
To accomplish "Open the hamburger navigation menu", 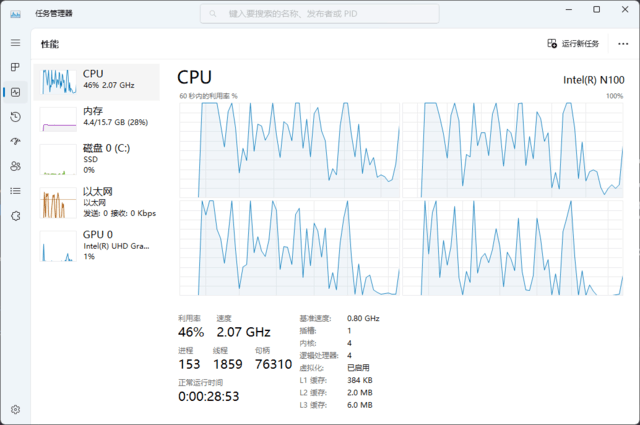I will coord(15,43).
